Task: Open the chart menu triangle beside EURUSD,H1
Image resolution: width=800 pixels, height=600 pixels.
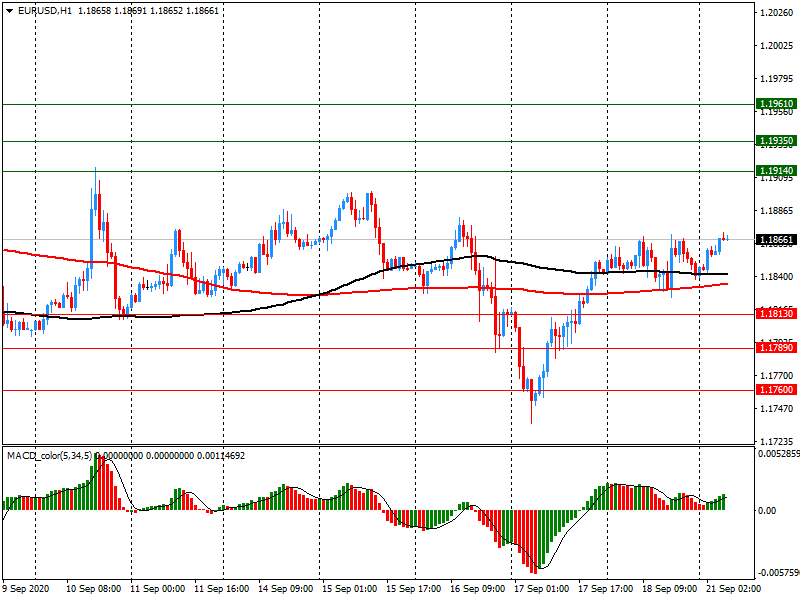Action: pyautogui.click(x=9, y=11)
